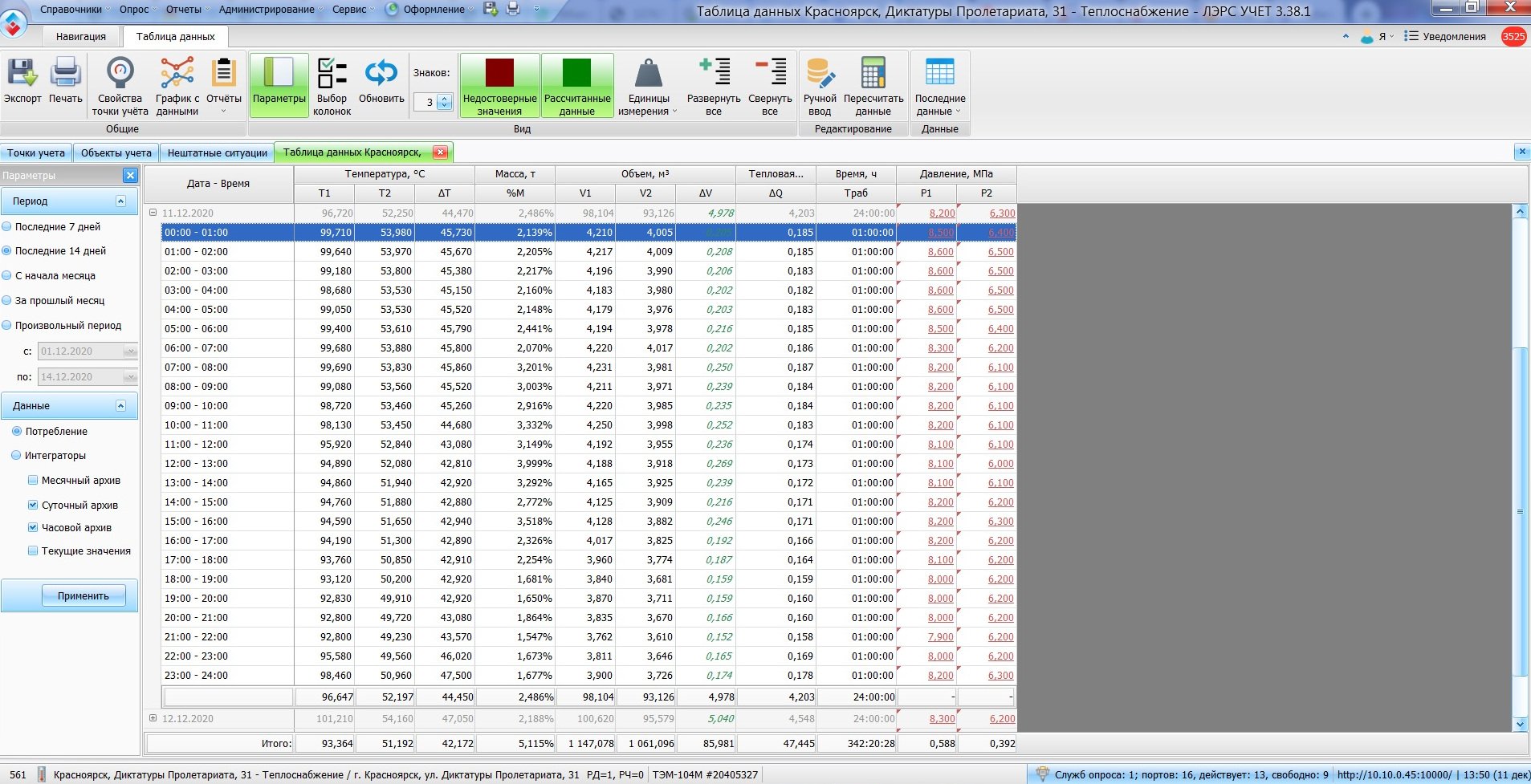Image resolution: width=1531 pixels, height=784 pixels.
Task: Close Таблица данных Красноярск document tab
Action: (x=440, y=152)
